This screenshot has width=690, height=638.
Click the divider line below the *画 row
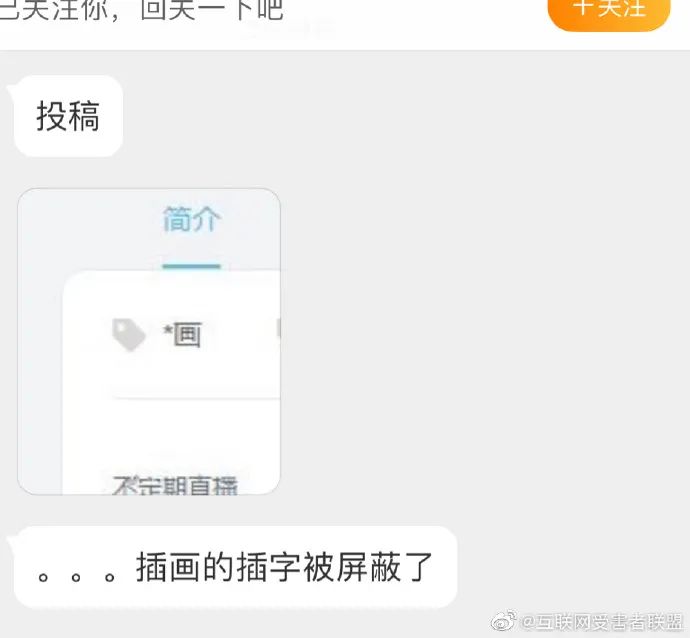tap(196, 398)
